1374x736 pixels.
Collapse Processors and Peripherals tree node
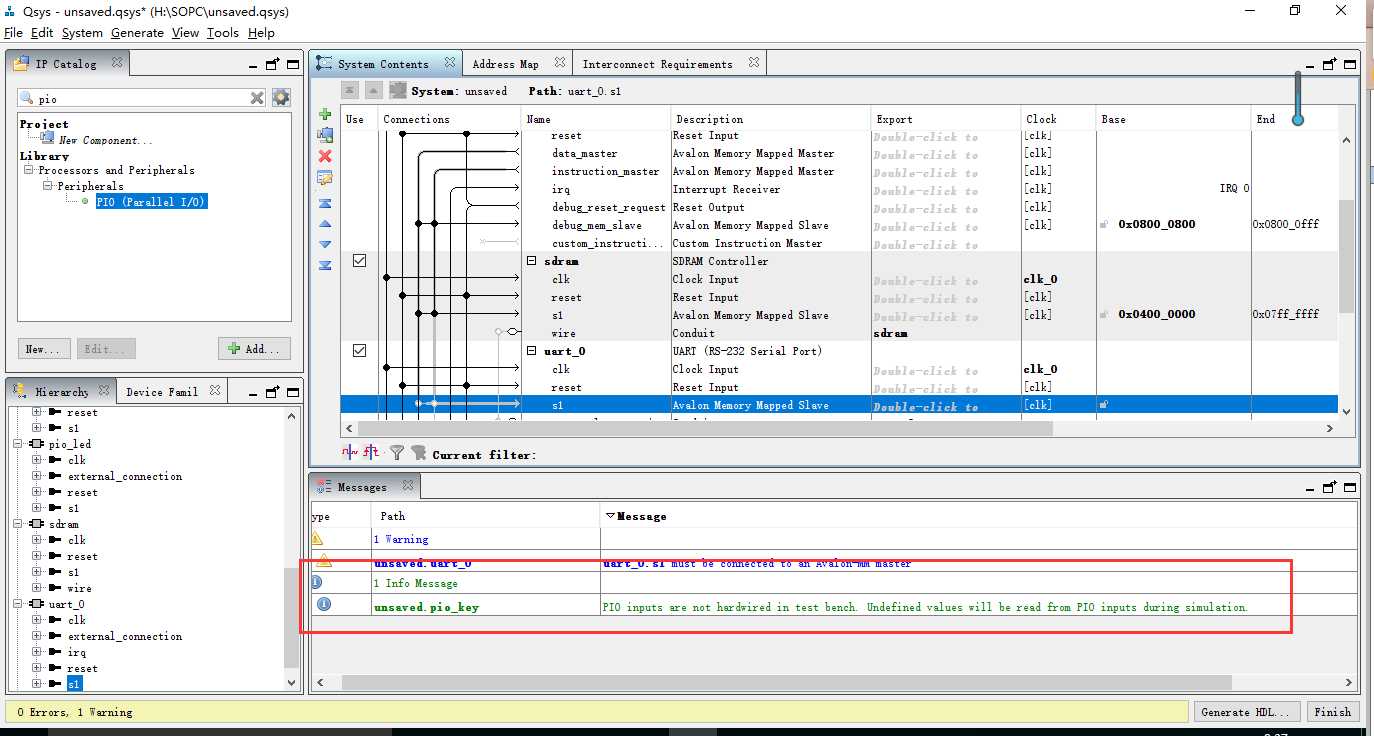30,170
